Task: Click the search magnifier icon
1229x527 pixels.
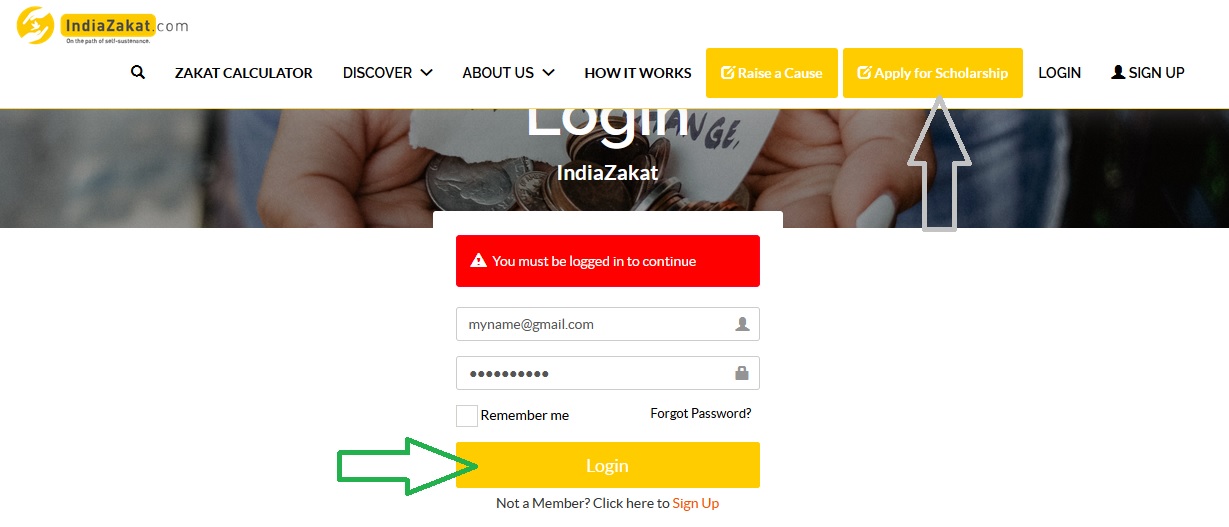Action: click(138, 72)
